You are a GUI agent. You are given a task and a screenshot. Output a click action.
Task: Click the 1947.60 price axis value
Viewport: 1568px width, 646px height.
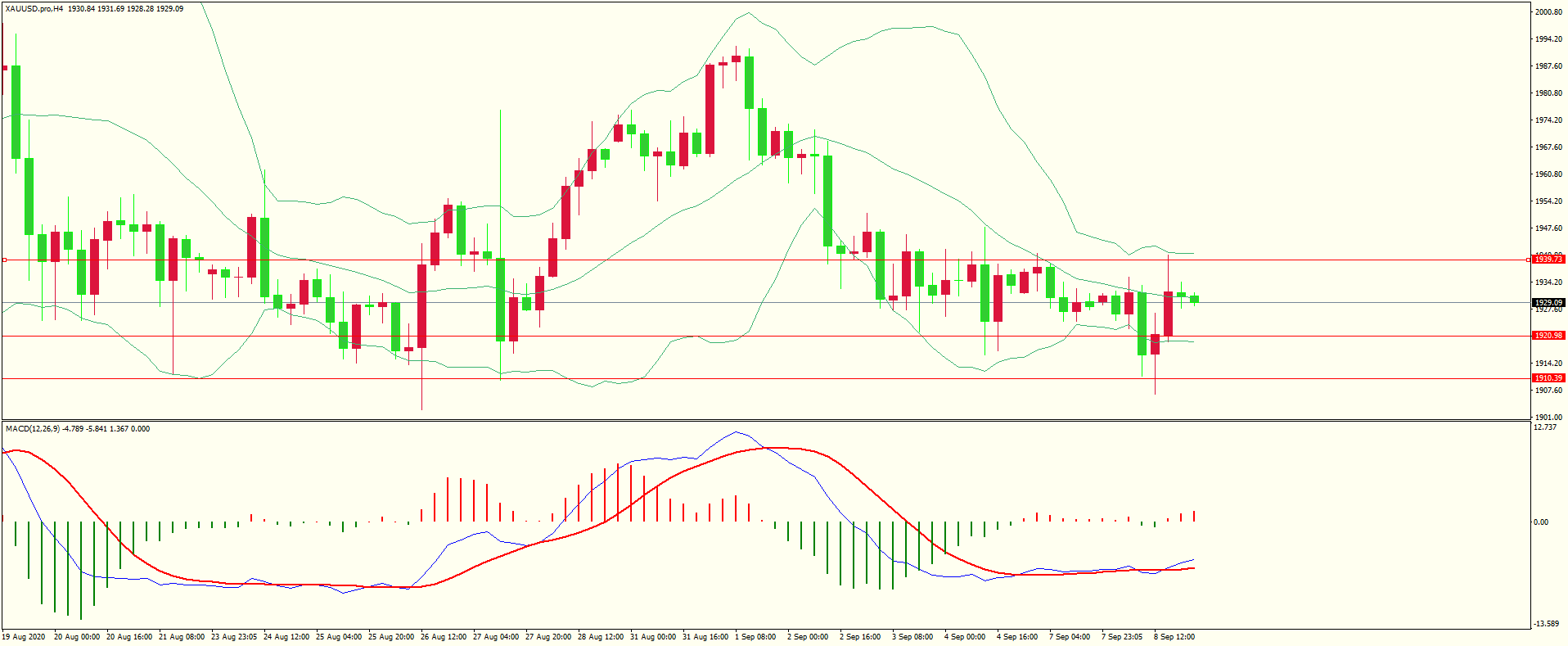1549,228
